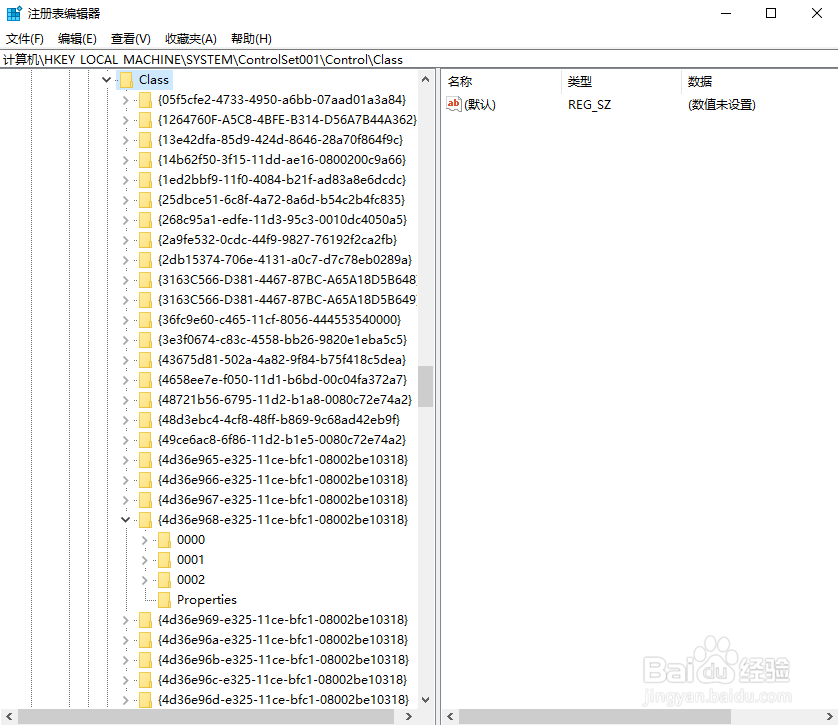Viewport: 838px width, 725px height.
Task: Click the tree scroll up arrow
Action: click(x=425, y=79)
